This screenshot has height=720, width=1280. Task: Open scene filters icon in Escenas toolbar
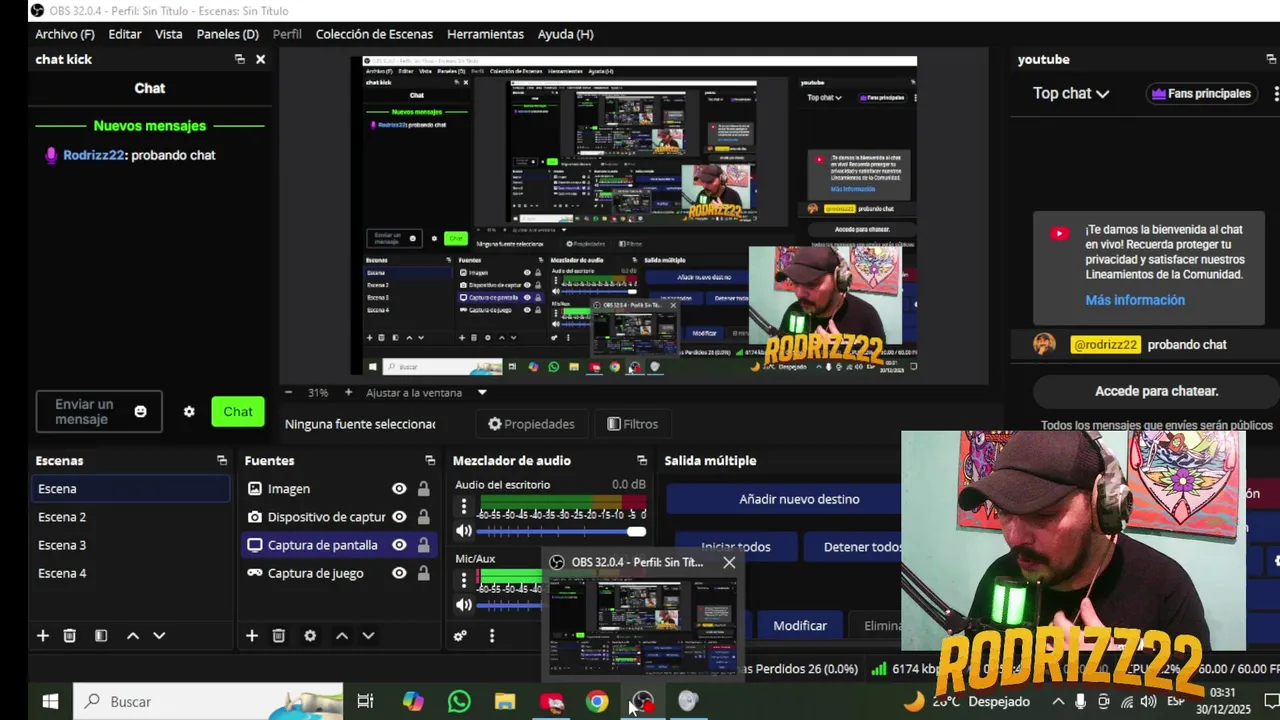tap(101, 635)
